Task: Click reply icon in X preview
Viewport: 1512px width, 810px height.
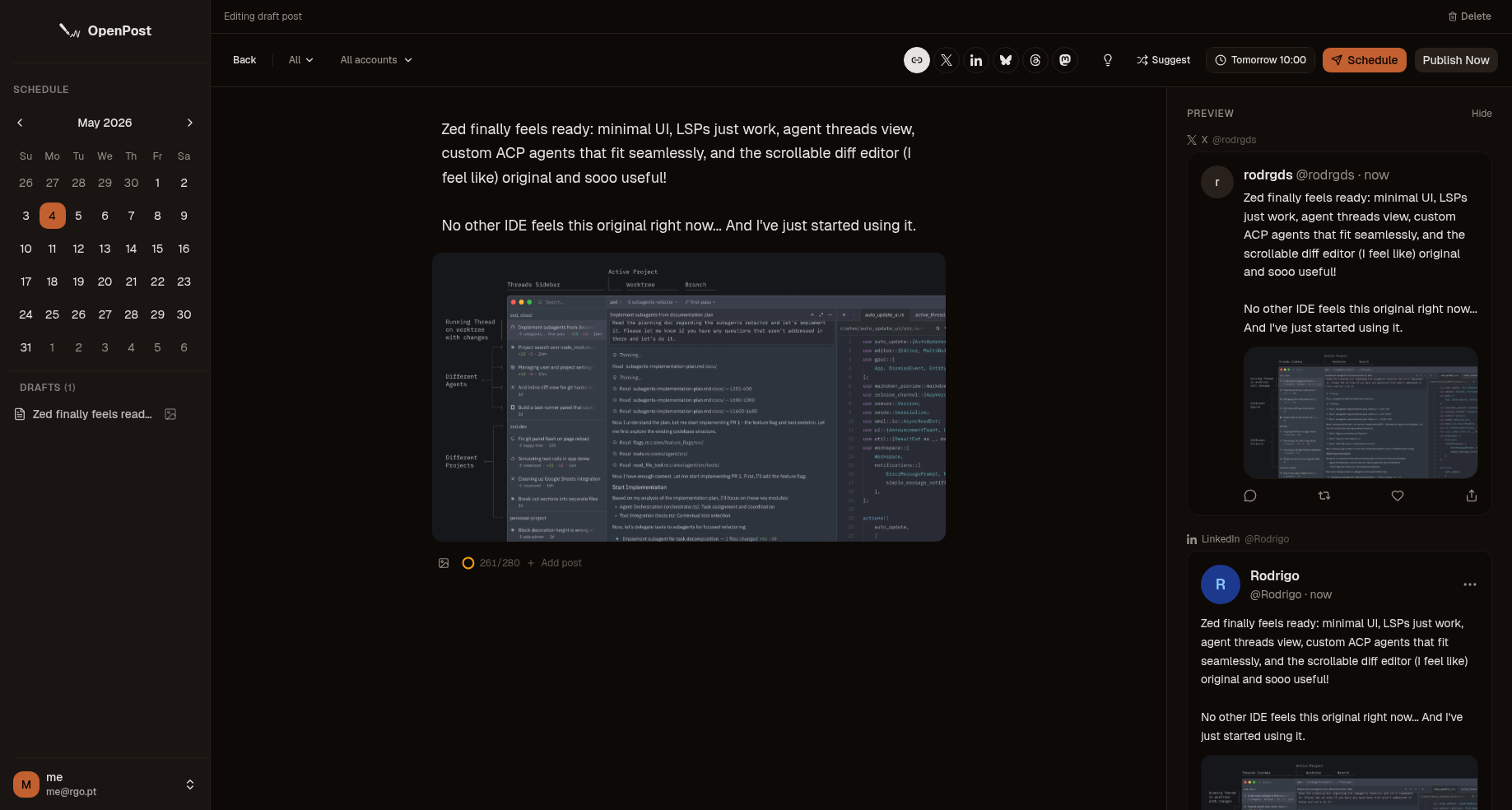Action: click(x=1250, y=496)
